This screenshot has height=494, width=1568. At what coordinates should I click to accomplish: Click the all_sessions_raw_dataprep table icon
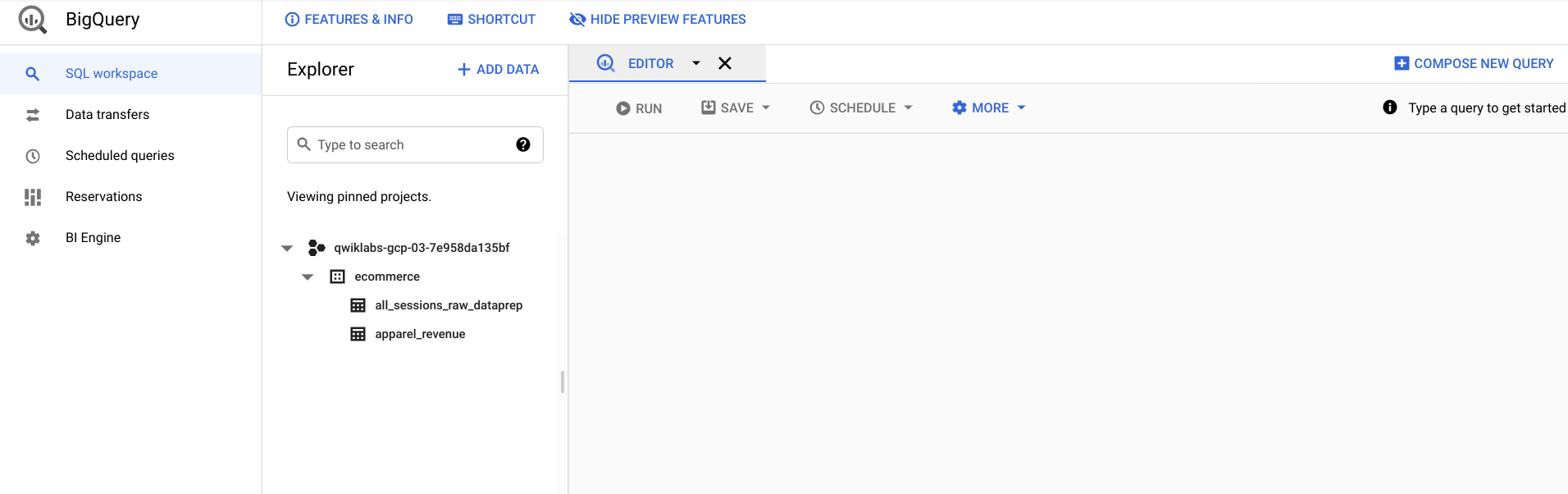point(358,305)
